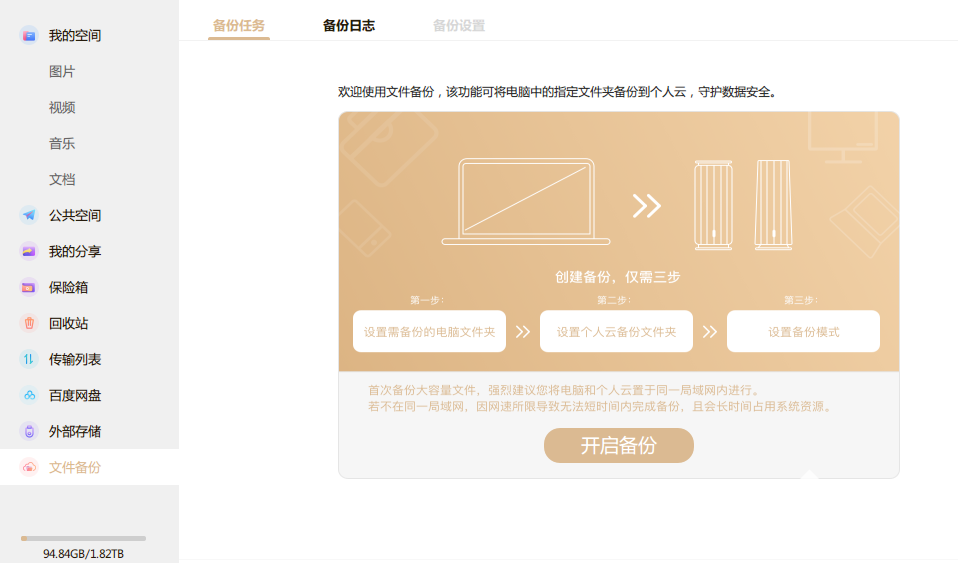The image size is (958, 563).
Task: Open 公共空间 via its paper plane icon
Action: [29, 215]
